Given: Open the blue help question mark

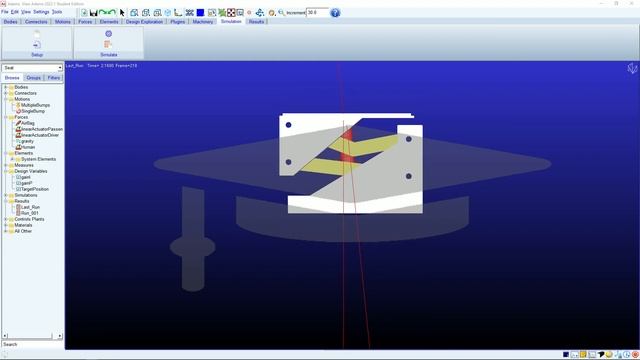Looking at the screenshot, I should (335, 13).
